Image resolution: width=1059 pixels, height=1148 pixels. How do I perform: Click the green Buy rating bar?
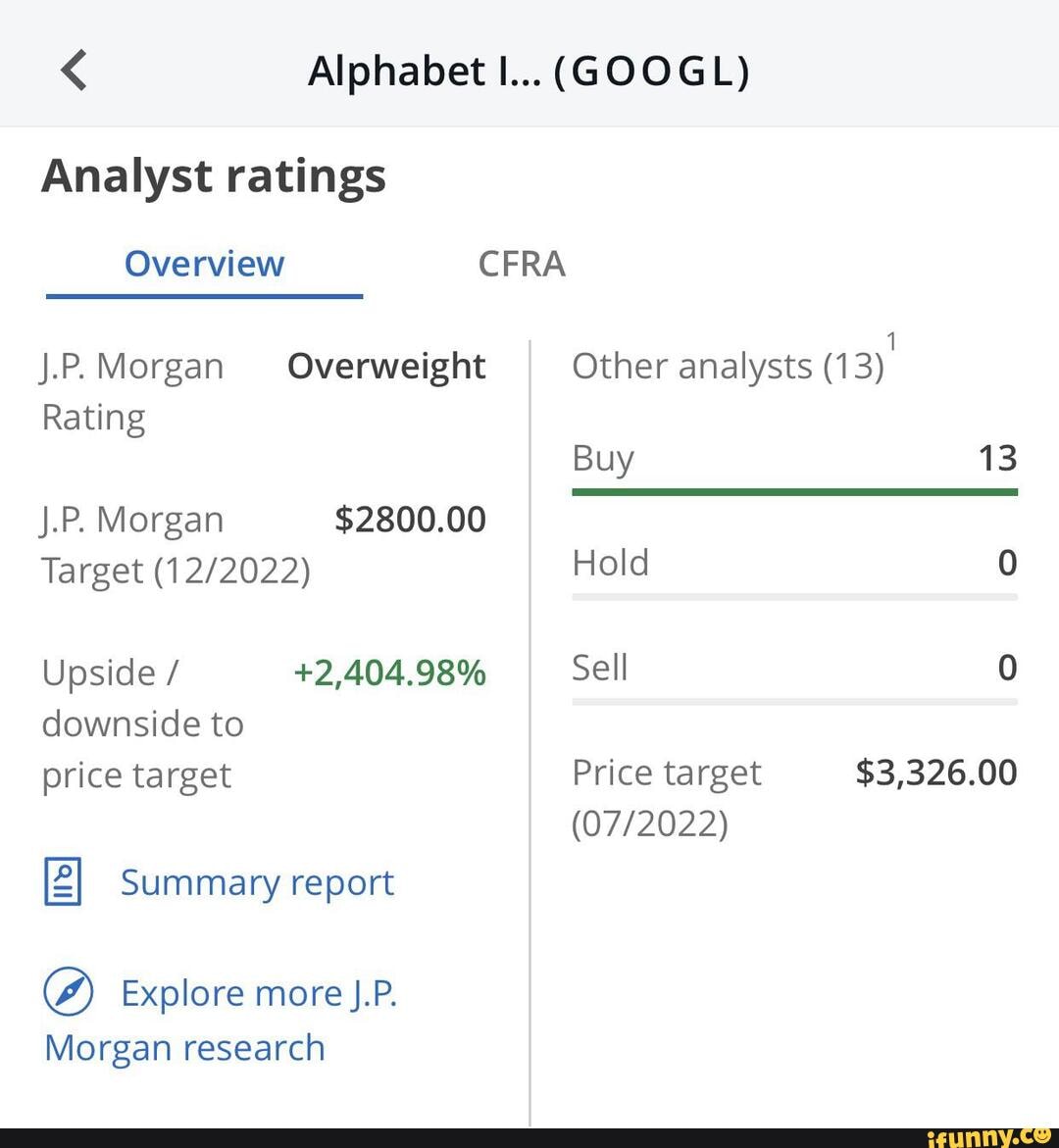click(x=794, y=491)
